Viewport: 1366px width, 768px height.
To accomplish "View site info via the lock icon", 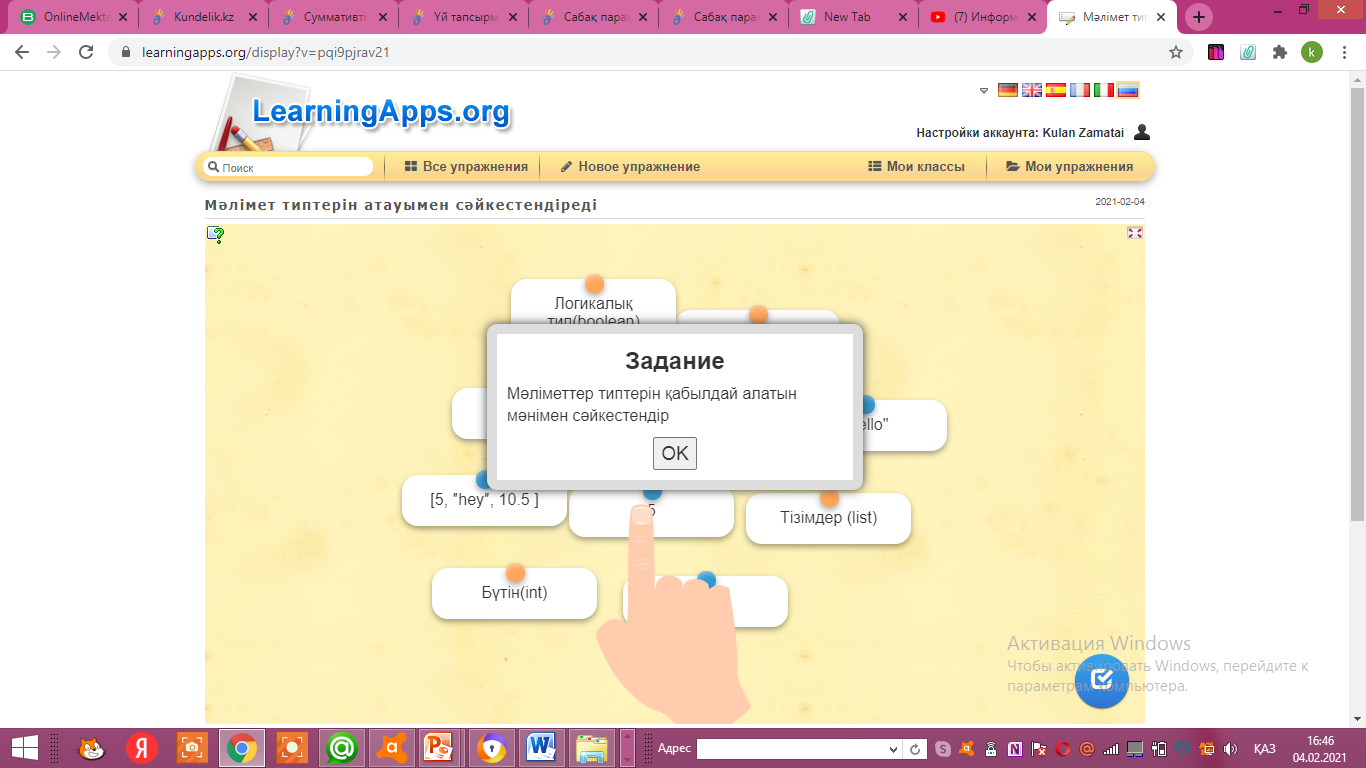I will pos(126,53).
